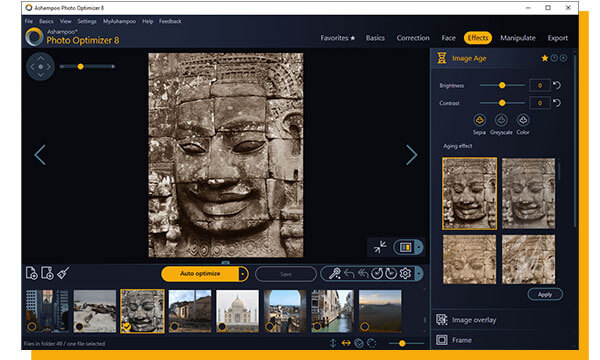Toggle the before/after split view icon
600x360 pixels.
tap(405, 248)
